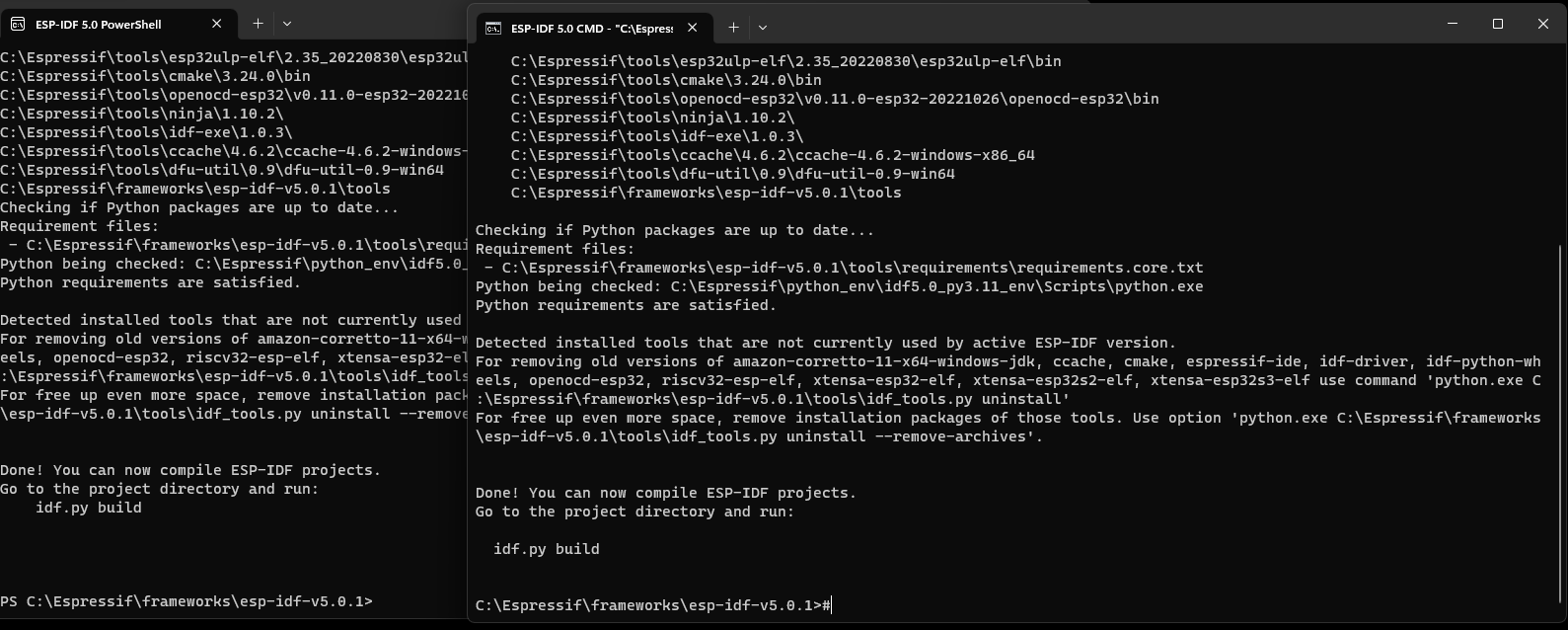Click 'idf.py build' text in PowerShell window
The image size is (1568, 630).
pos(89,508)
